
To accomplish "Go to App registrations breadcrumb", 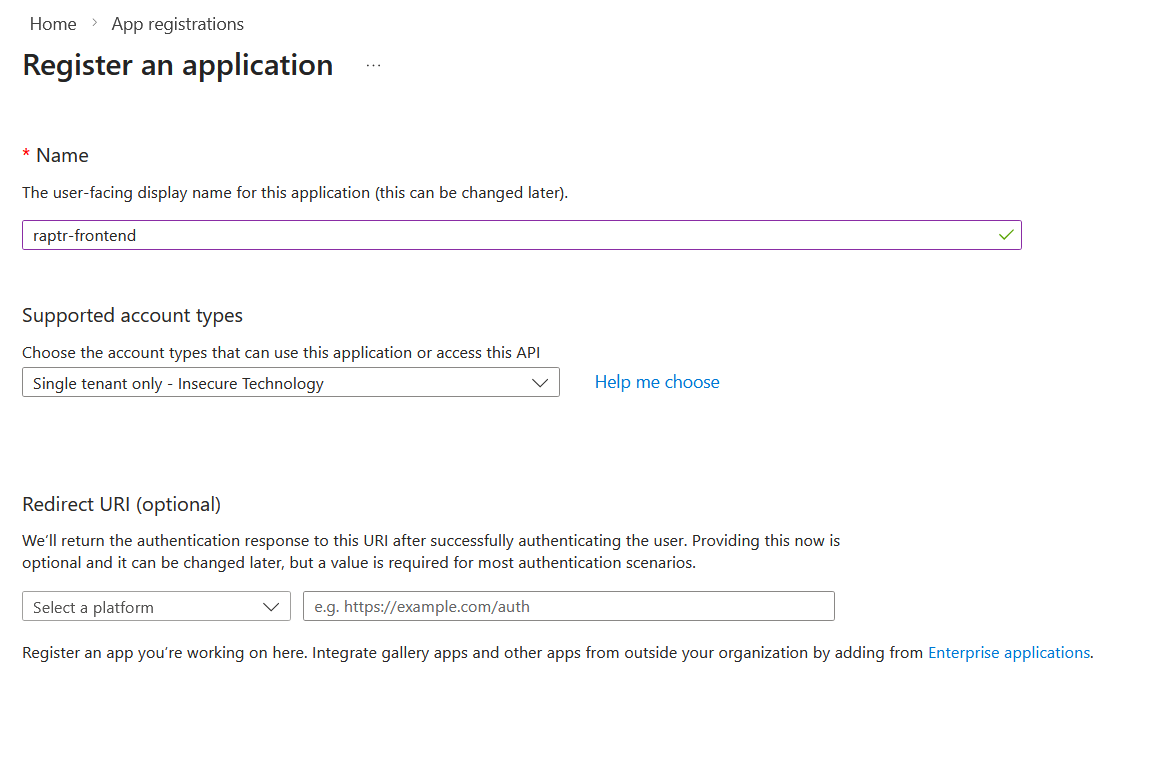I will click(177, 24).
